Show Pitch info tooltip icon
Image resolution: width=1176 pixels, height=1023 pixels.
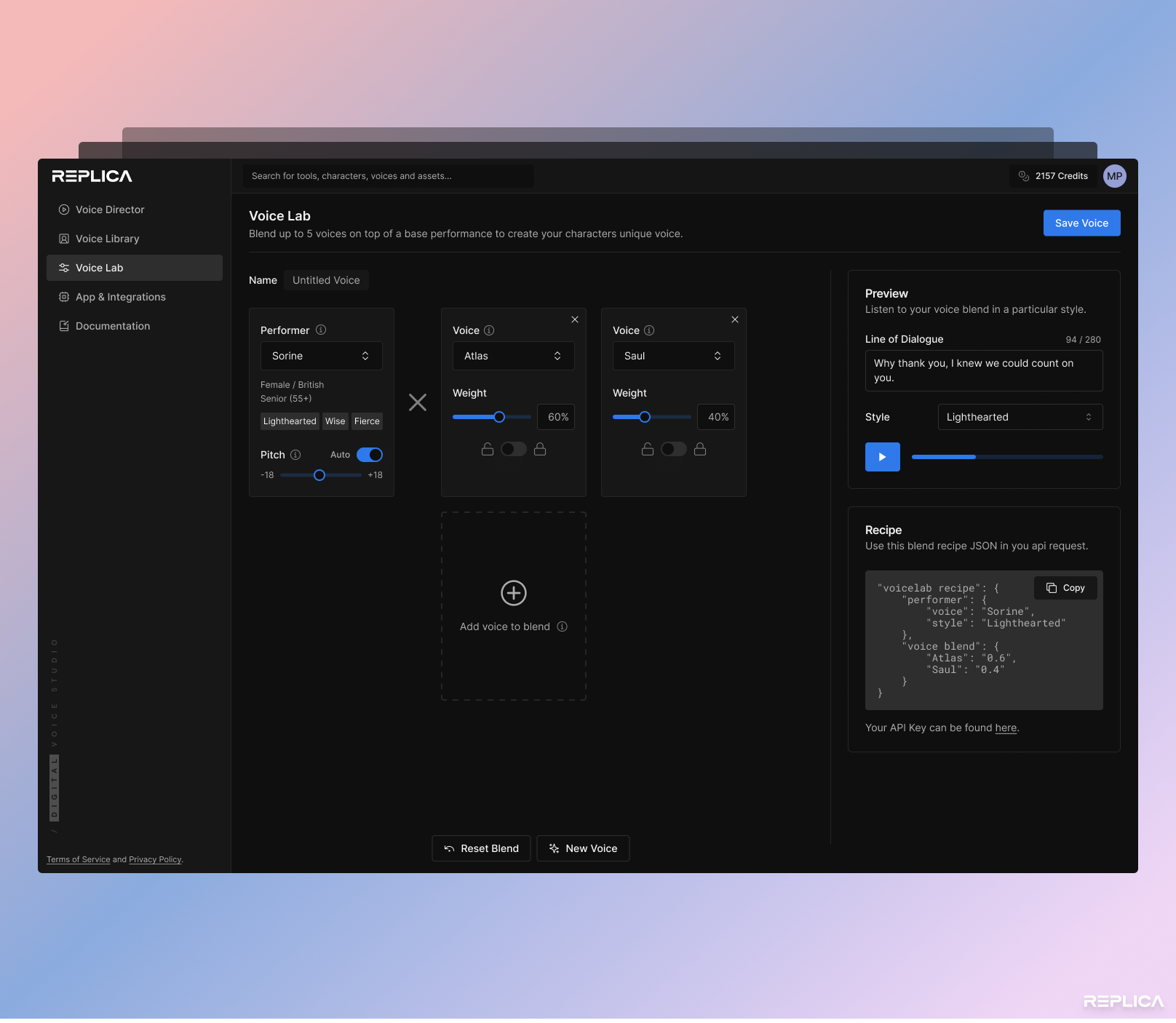pos(295,455)
